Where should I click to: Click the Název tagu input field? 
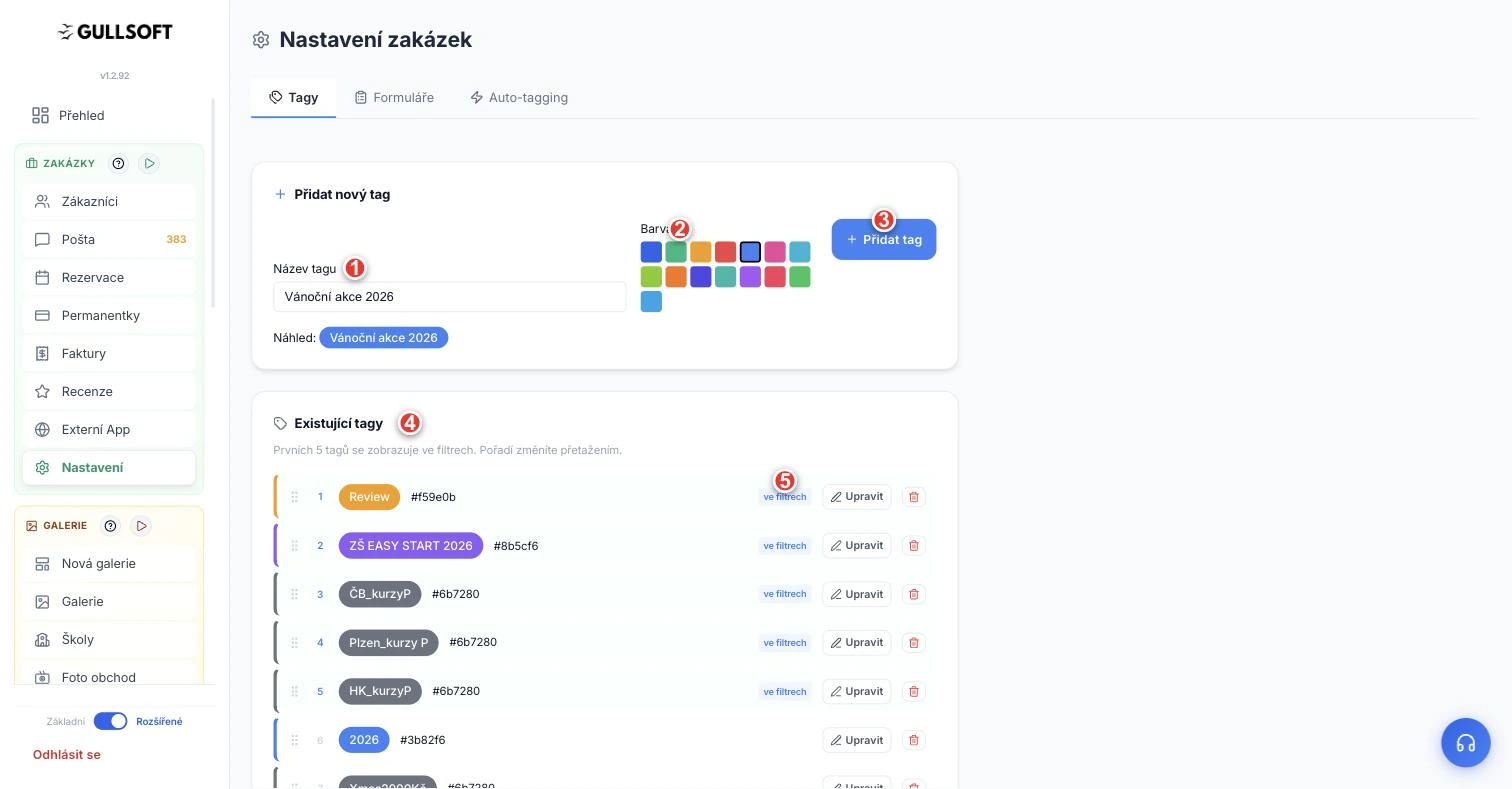(x=450, y=297)
